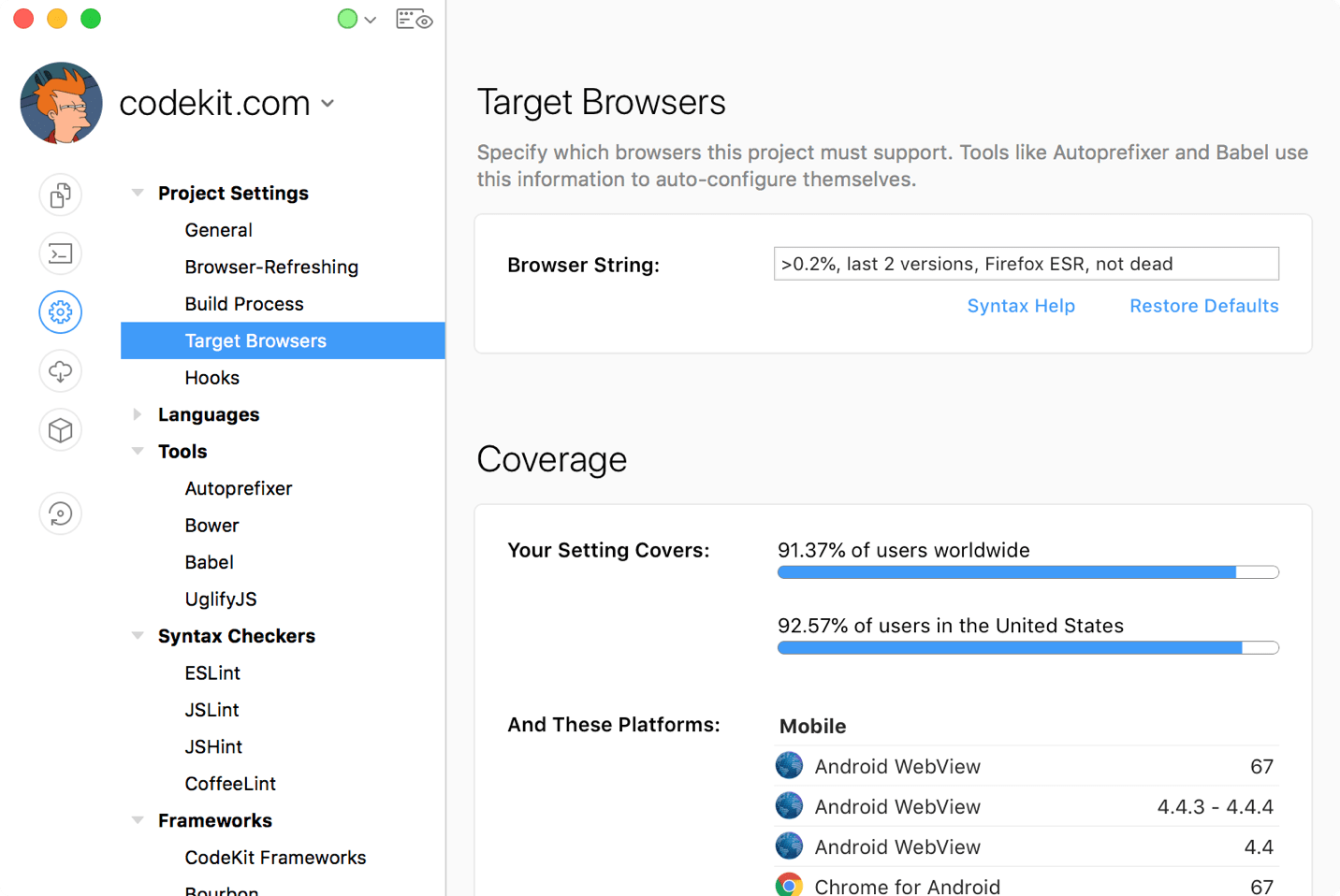This screenshot has width=1340, height=896.
Task: Open the cloud download sidebar icon
Action: 61,371
